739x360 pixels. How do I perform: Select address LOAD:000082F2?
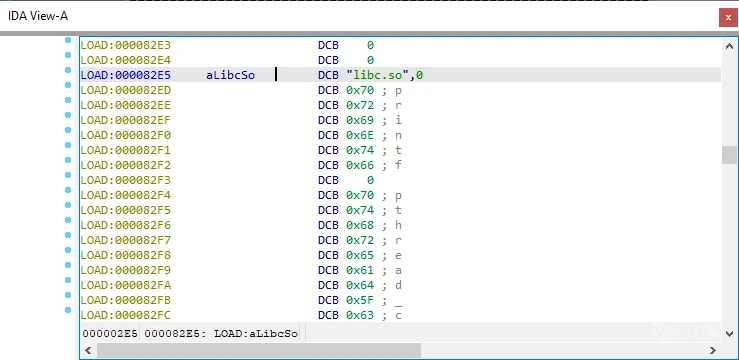pos(126,165)
